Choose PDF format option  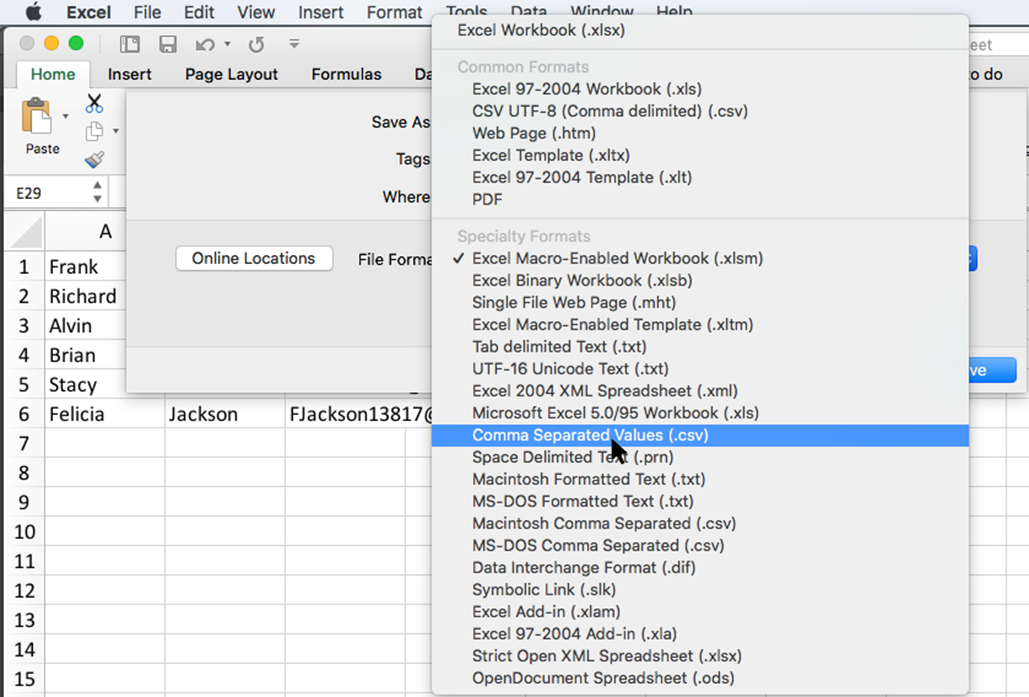[700, 200]
